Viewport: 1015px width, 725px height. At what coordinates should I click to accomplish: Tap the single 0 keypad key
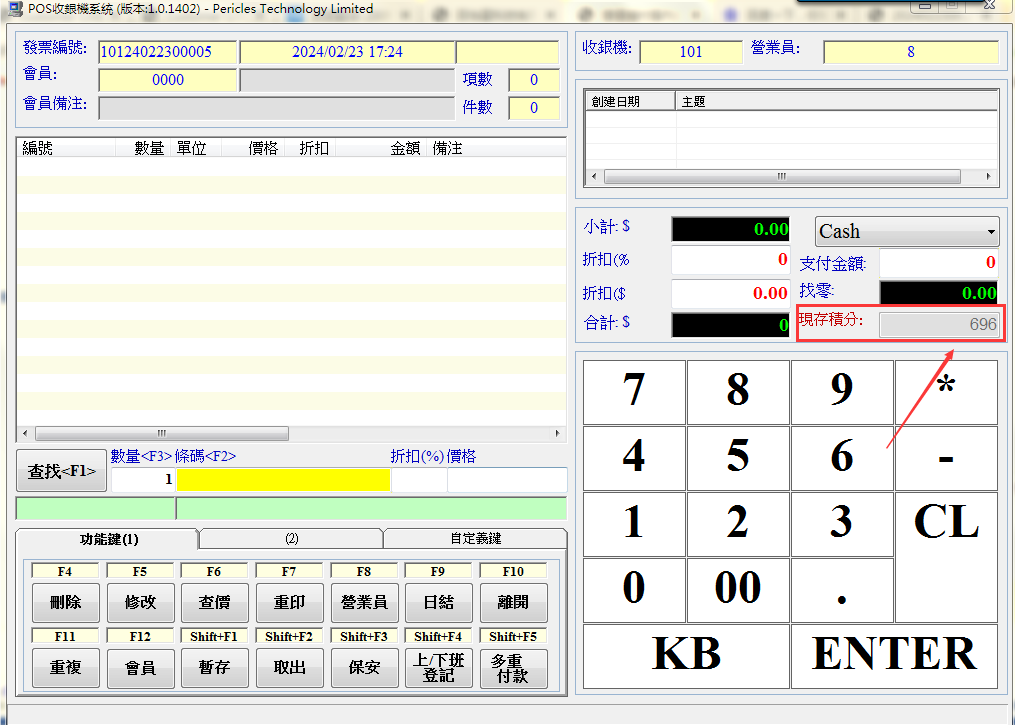coord(634,590)
